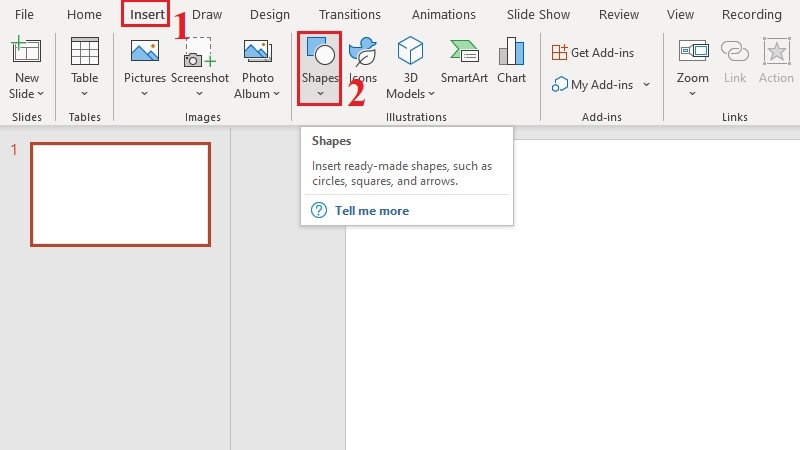
Task: Click the help question mark icon in tooltip
Action: [x=319, y=210]
